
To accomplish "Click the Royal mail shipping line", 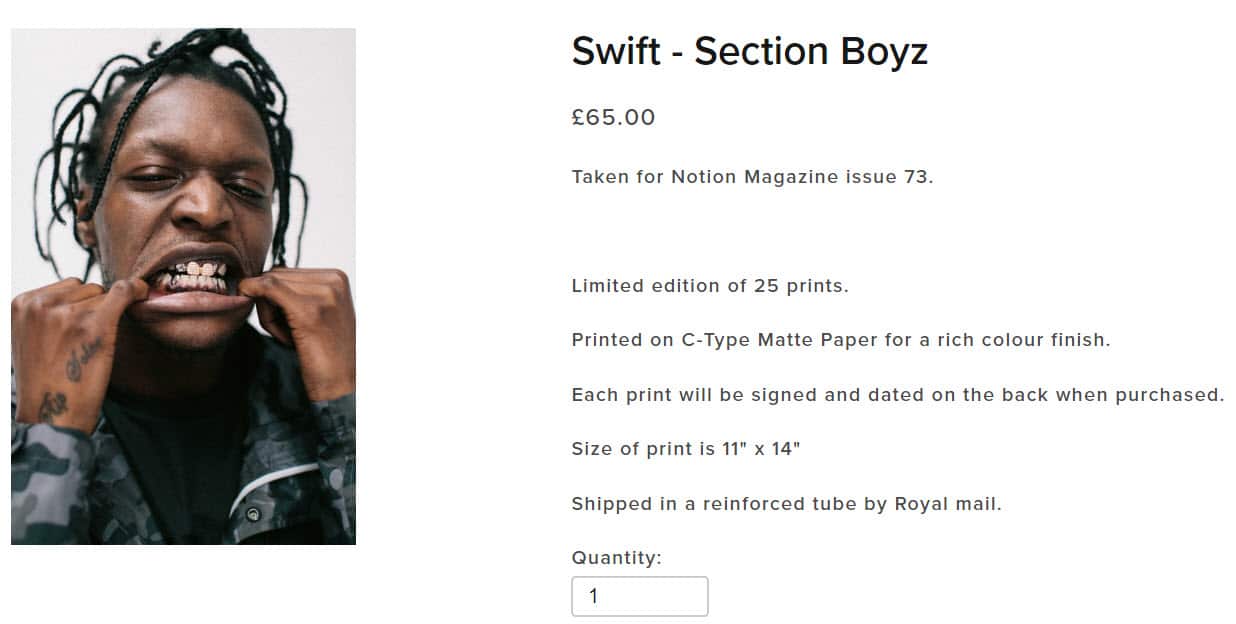I will click(x=786, y=504).
